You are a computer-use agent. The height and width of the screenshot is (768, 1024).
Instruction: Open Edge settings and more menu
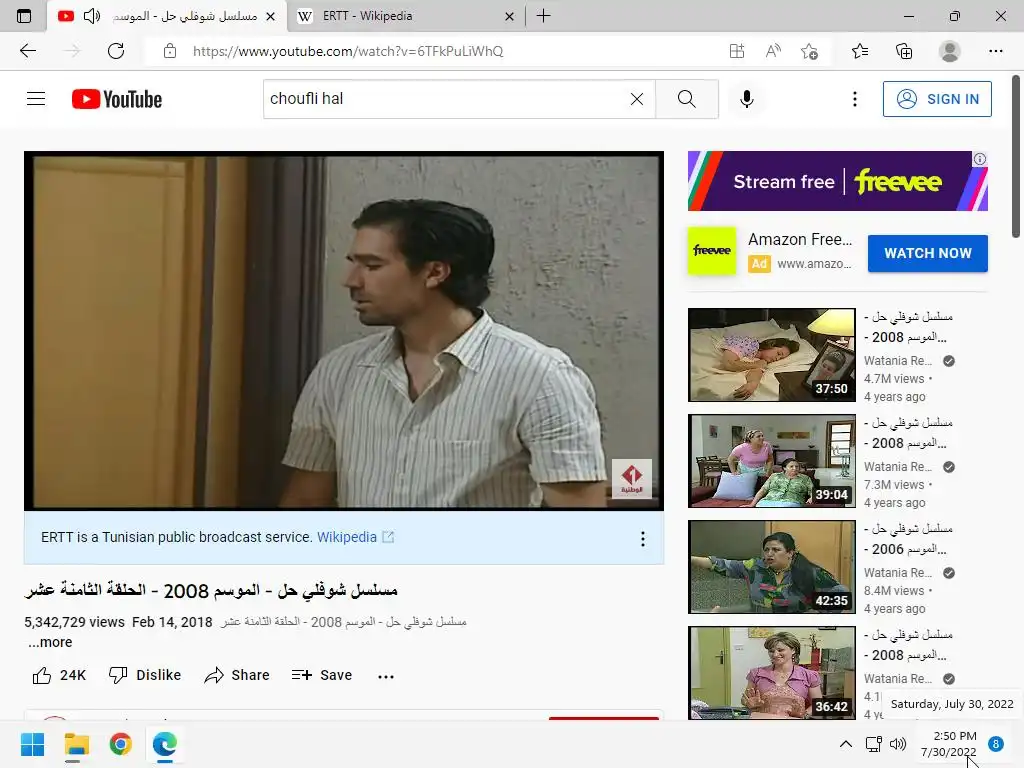pyautogui.click(x=995, y=51)
